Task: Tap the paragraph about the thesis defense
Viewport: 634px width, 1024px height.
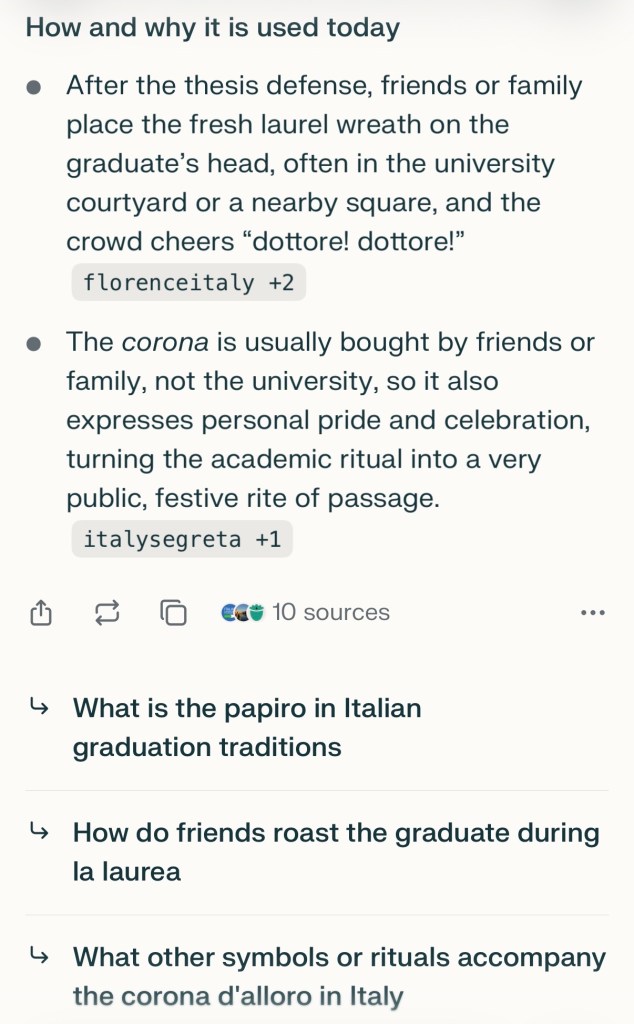Action: (x=324, y=164)
